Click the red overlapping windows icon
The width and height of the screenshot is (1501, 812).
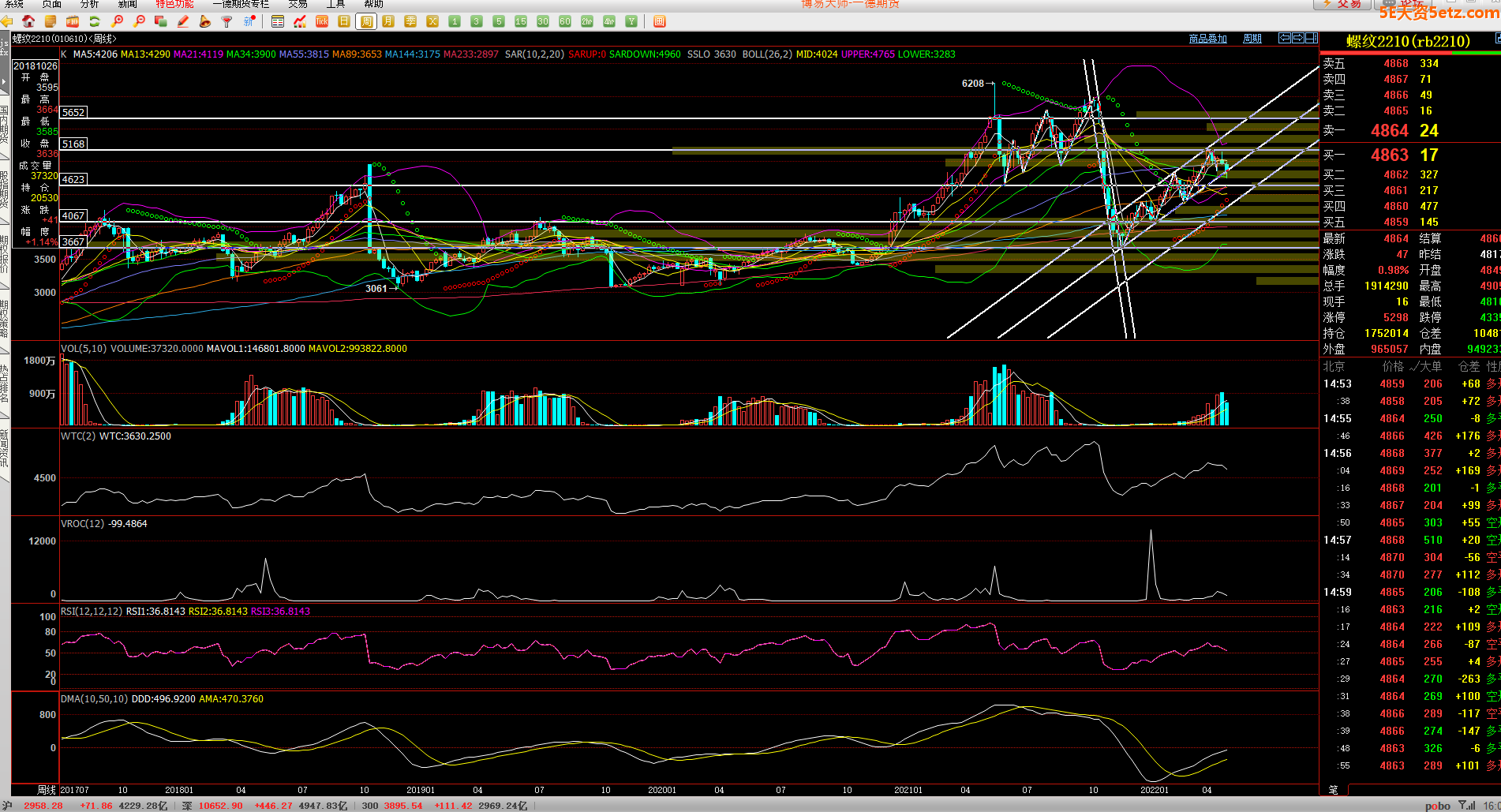pos(161,21)
